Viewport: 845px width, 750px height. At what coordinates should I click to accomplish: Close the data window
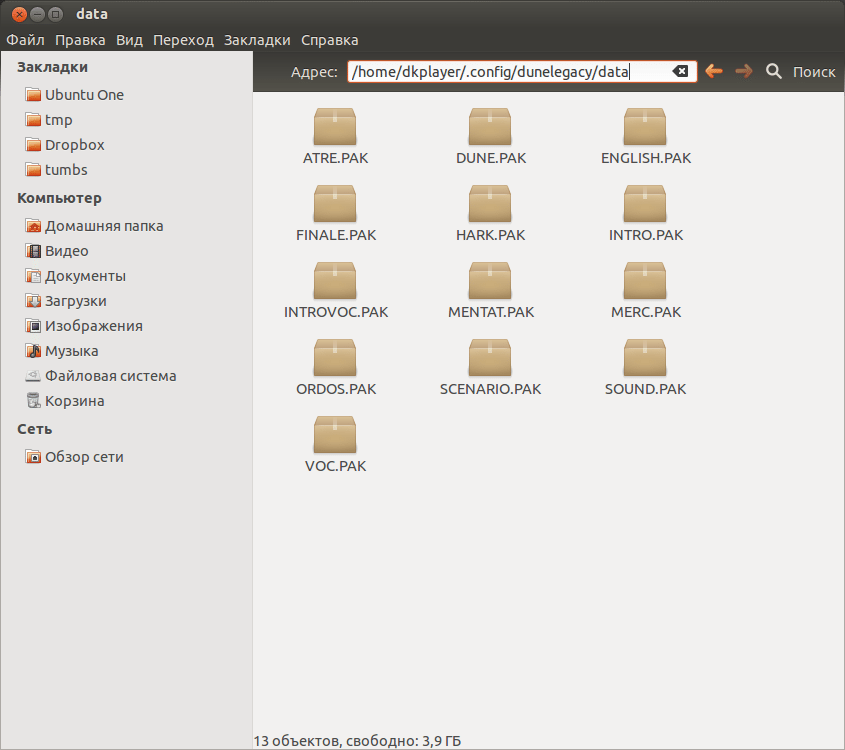pos(19,14)
